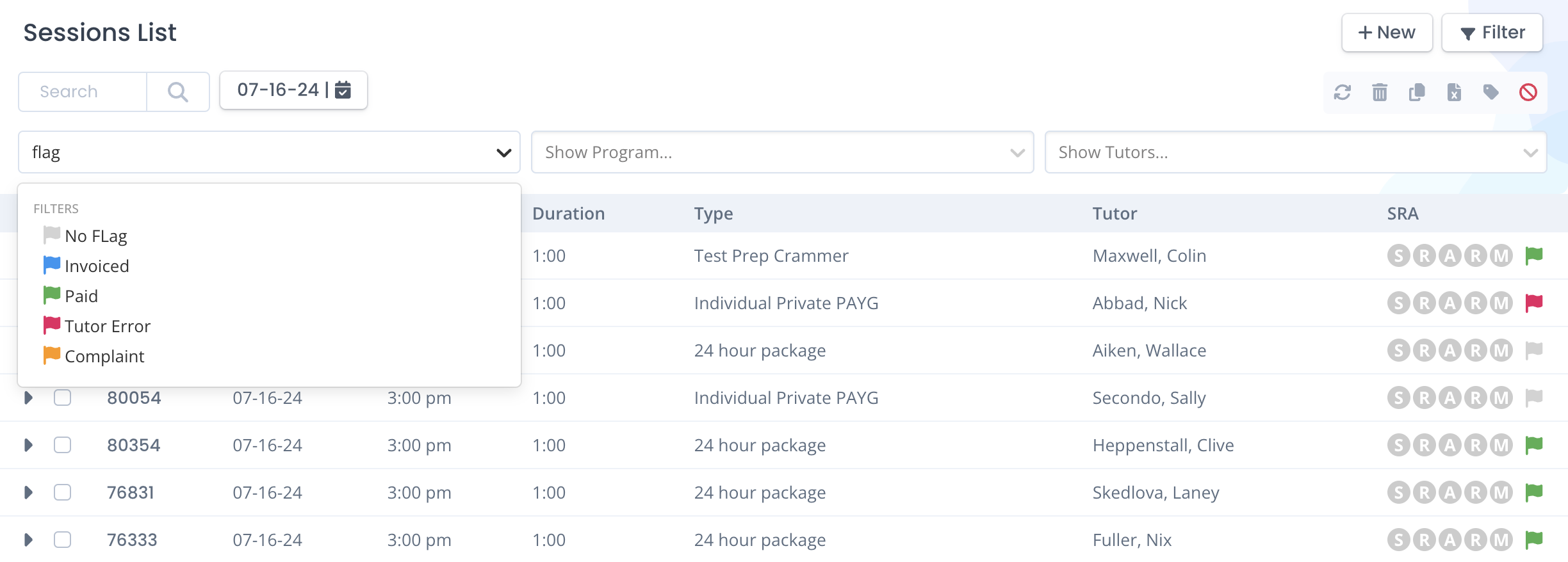Click the New session button
Viewport: 1568px width, 562px height.
click(1387, 33)
